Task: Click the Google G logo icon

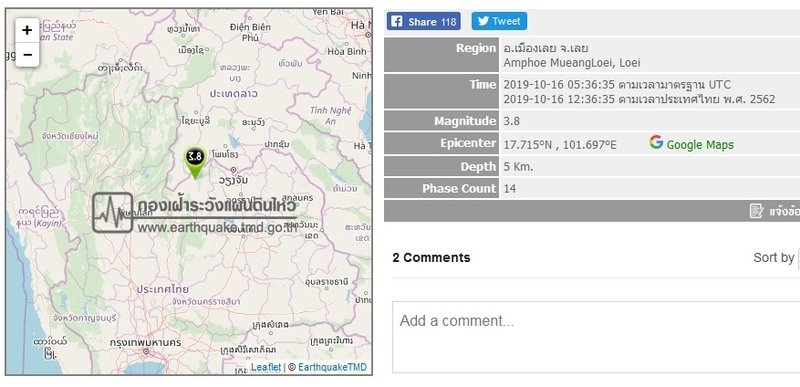Action: [x=656, y=142]
